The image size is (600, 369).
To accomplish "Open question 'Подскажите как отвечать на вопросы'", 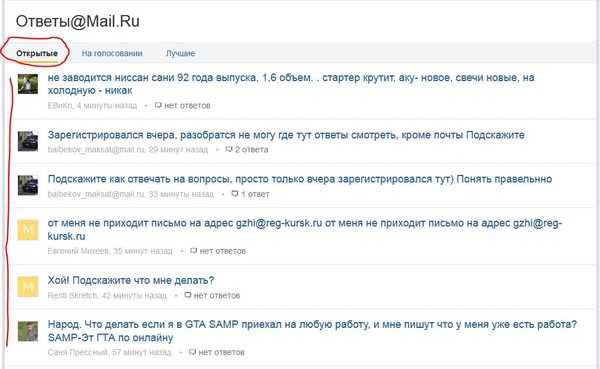I will pyautogui.click(x=300, y=179).
